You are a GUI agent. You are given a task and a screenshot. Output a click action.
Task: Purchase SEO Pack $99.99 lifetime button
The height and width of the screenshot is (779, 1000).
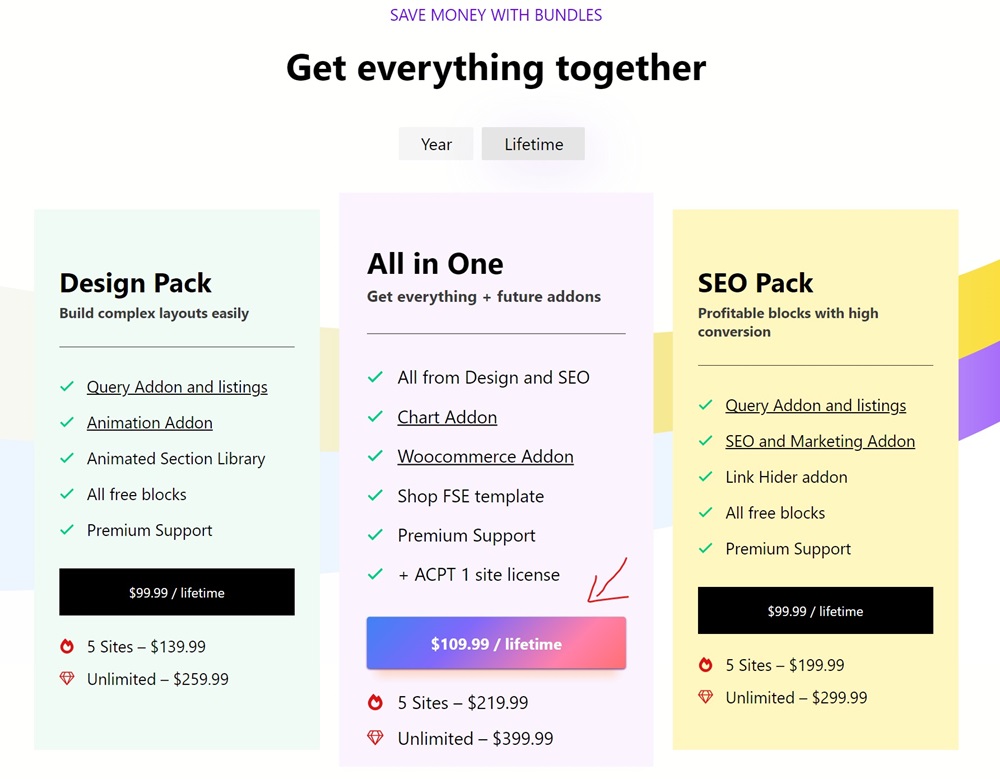click(x=815, y=611)
